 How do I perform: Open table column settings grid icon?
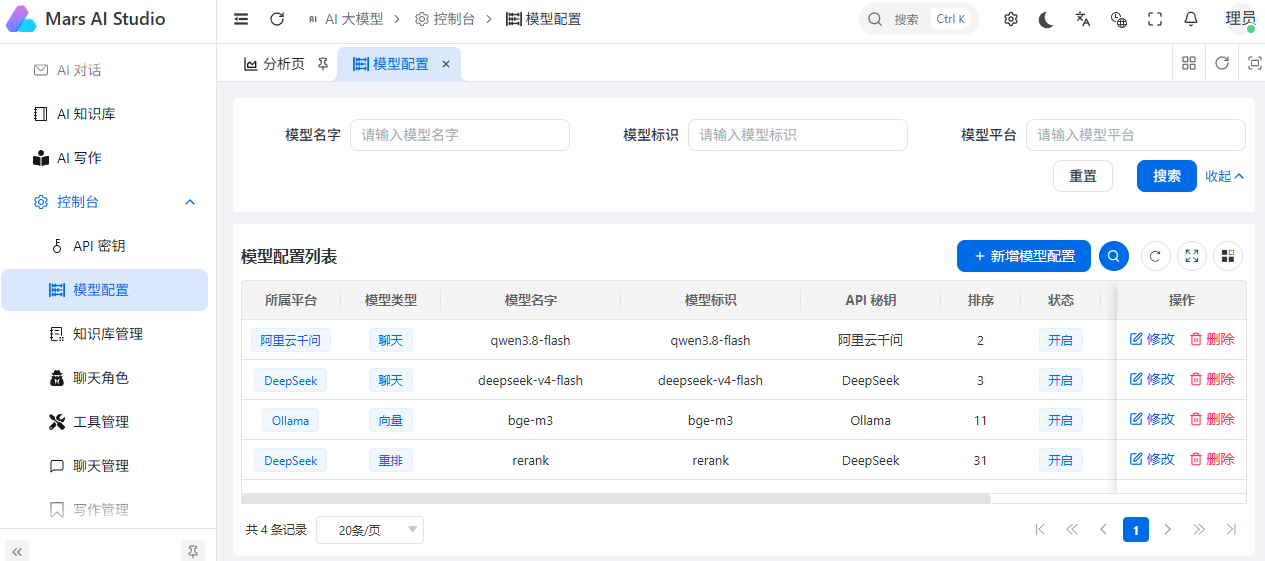[1228, 256]
